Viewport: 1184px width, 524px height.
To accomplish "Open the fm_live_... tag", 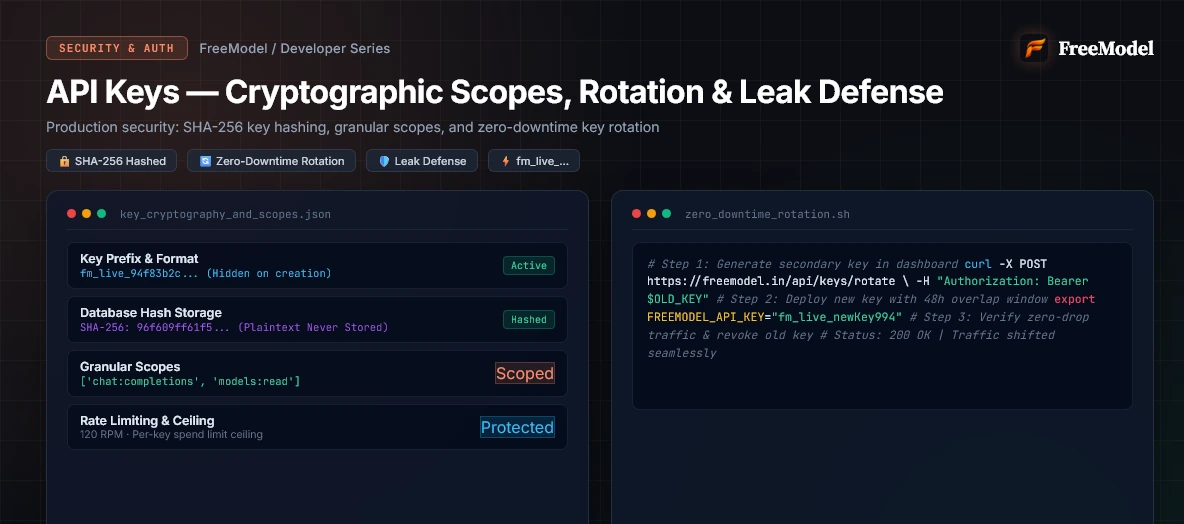I will point(534,161).
